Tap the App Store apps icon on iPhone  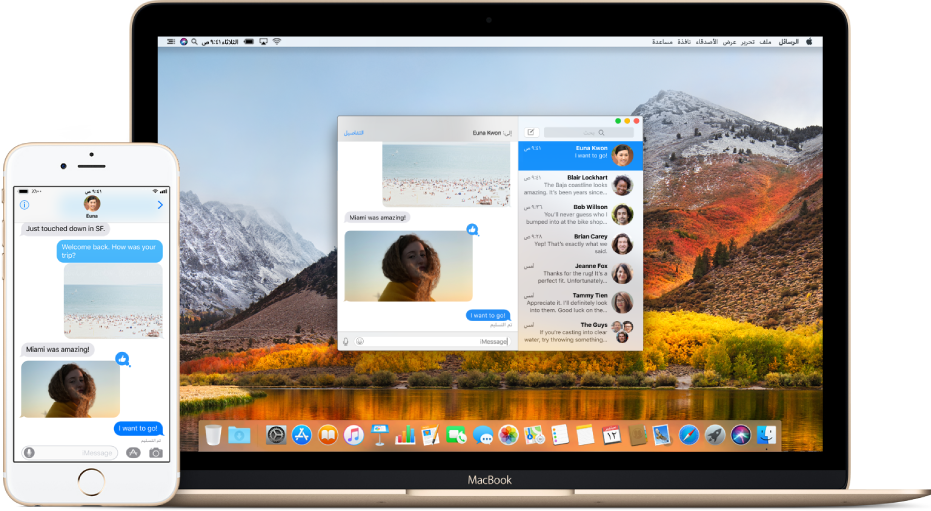pos(134,453)
